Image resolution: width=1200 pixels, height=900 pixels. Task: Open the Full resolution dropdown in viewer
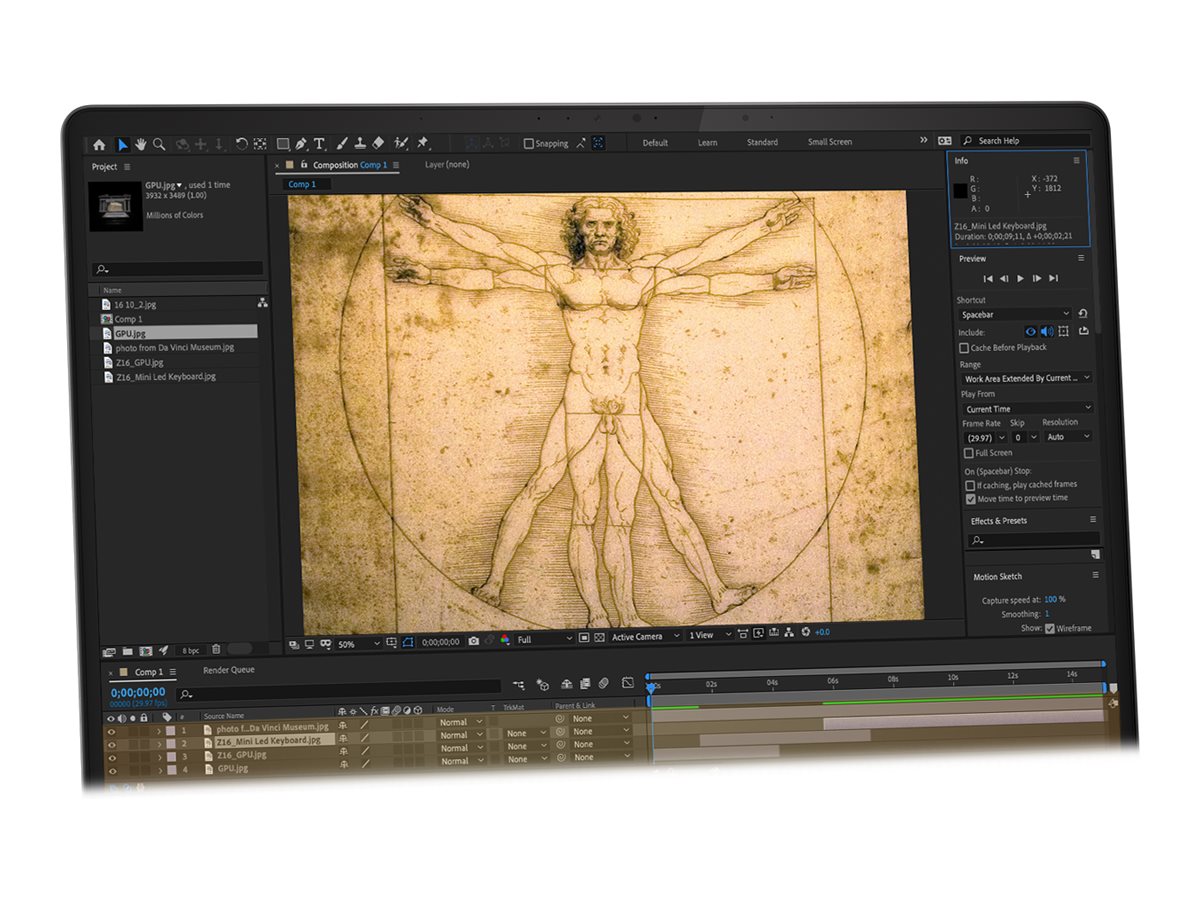coord(544,639)
